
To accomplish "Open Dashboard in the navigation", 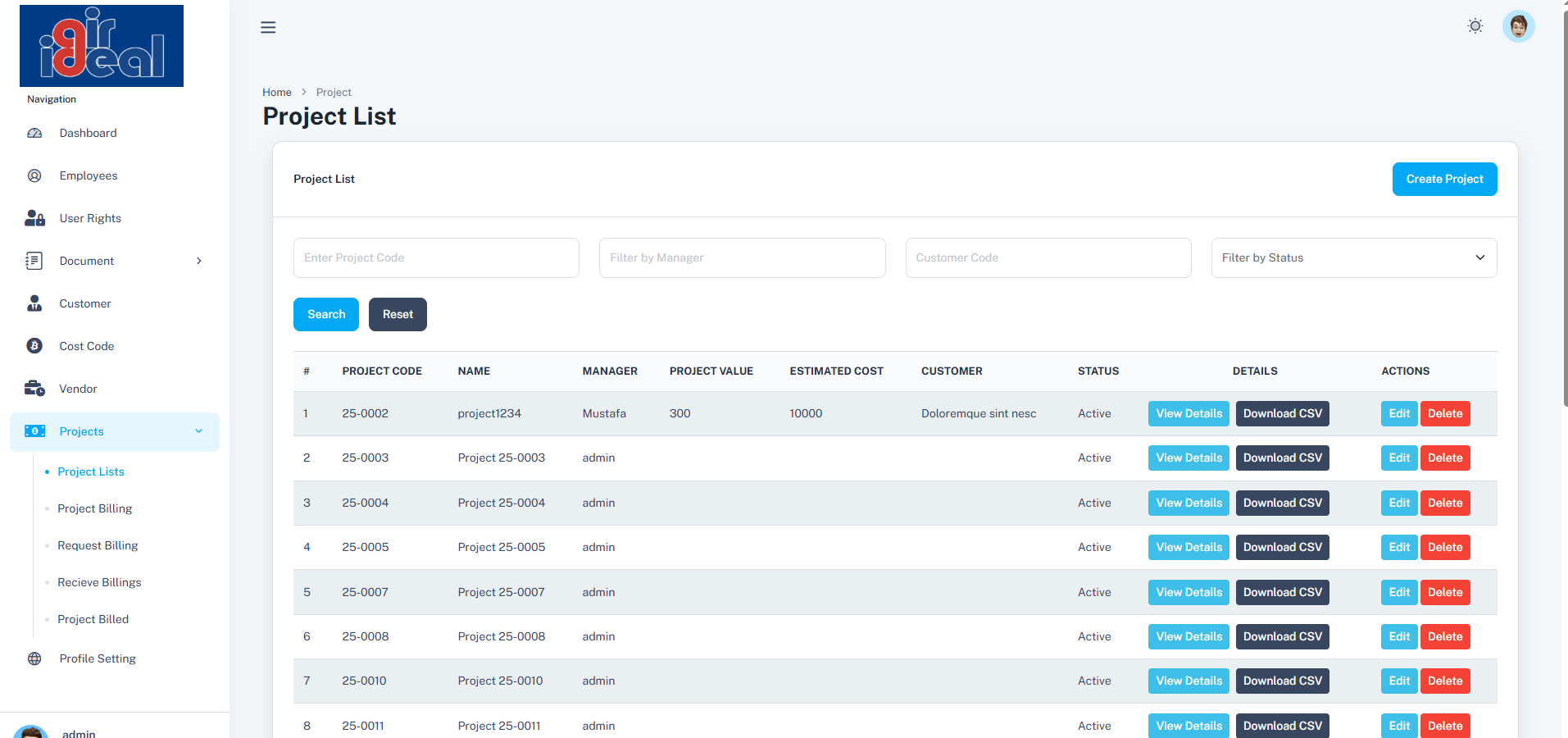I will tap(88, 133).
